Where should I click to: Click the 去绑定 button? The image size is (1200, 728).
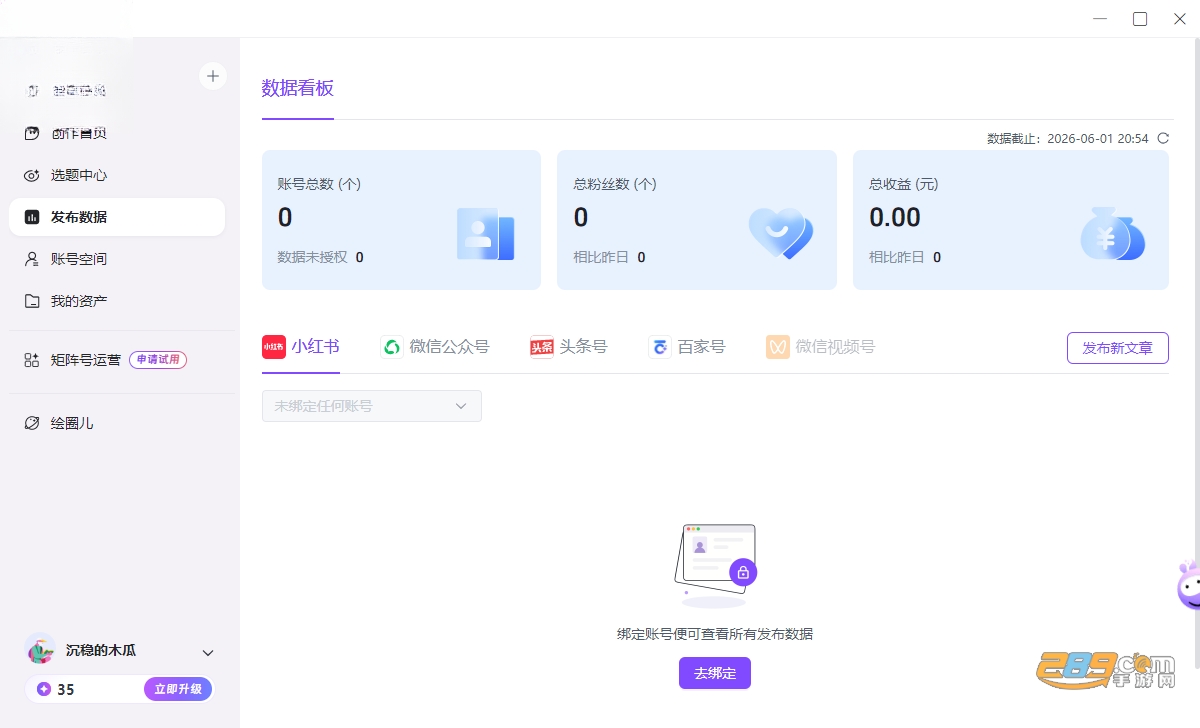tap(715, 673)
